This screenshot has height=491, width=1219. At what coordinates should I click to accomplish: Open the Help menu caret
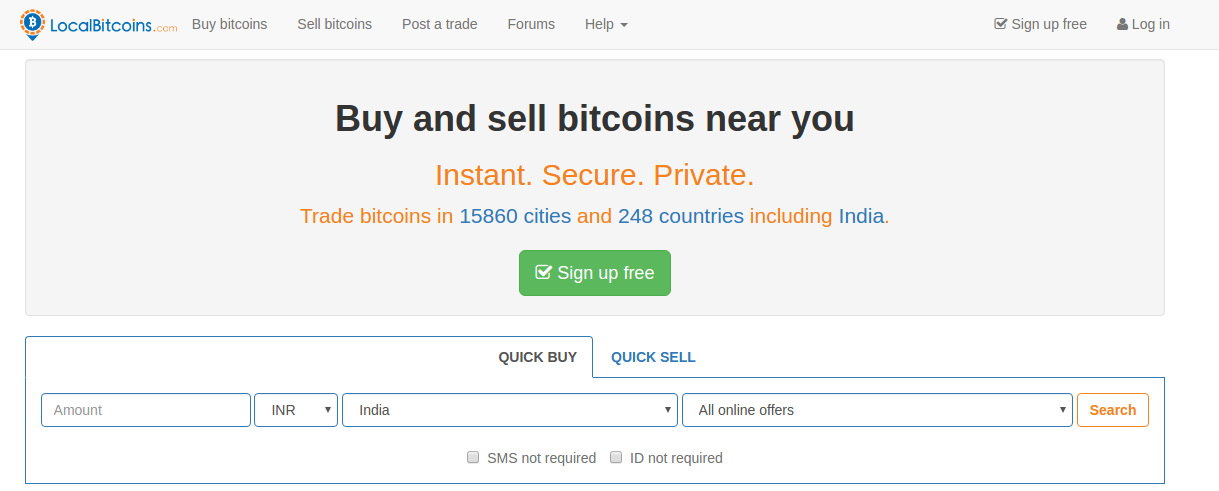point(624,25)
